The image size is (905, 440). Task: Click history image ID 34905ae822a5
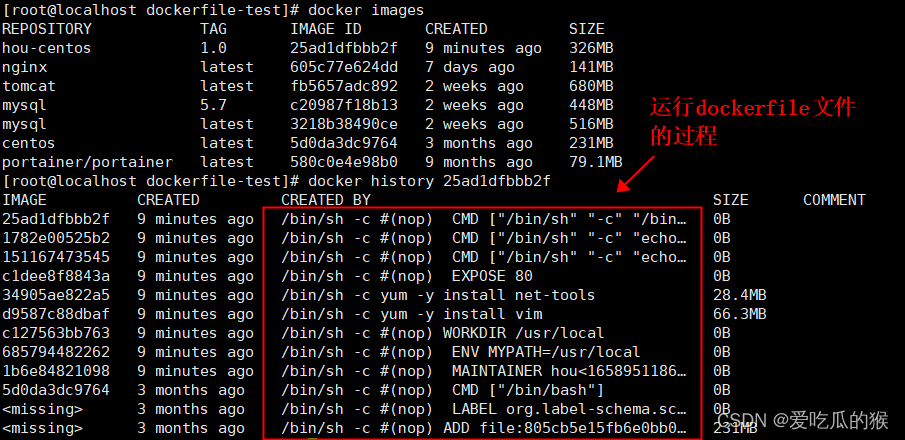click(55, 296)
